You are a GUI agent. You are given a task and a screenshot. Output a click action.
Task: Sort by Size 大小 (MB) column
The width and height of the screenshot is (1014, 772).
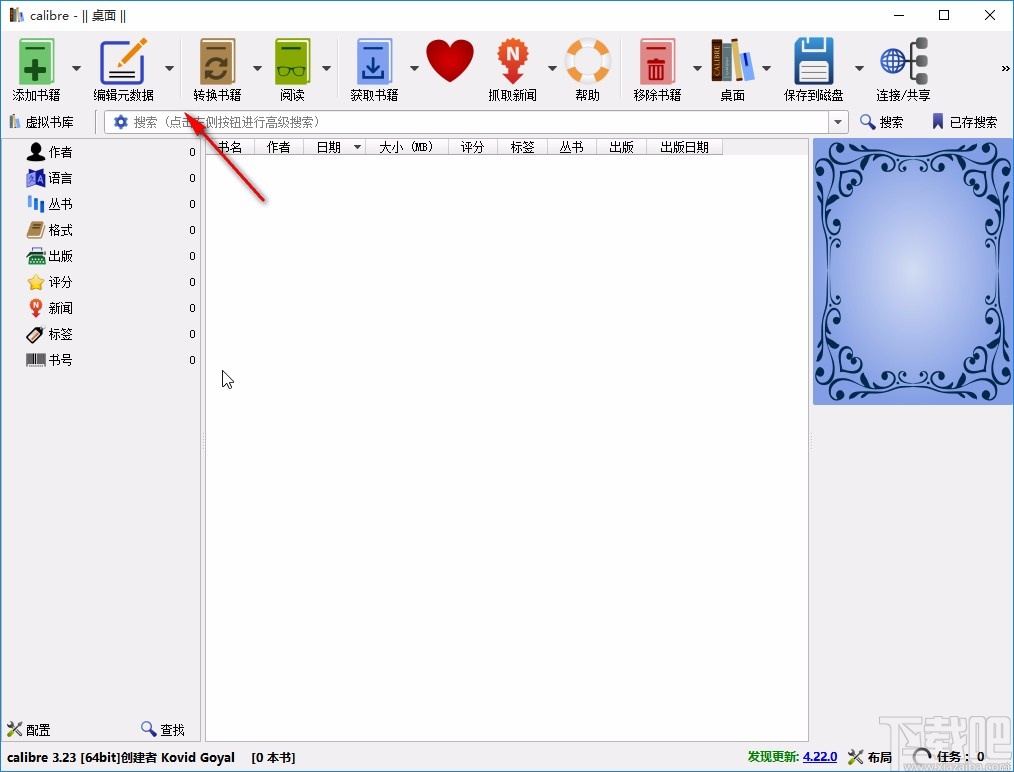click(407, 147)
